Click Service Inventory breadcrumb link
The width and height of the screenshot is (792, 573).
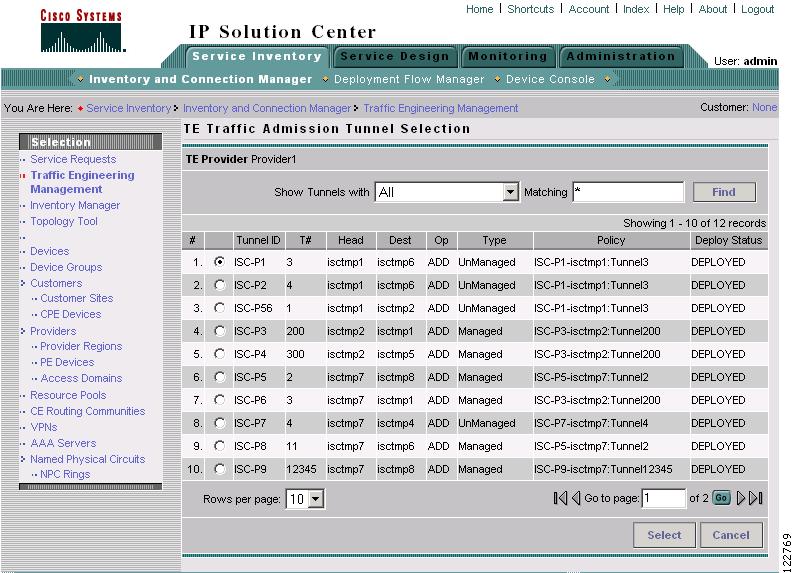pos(128,108)
